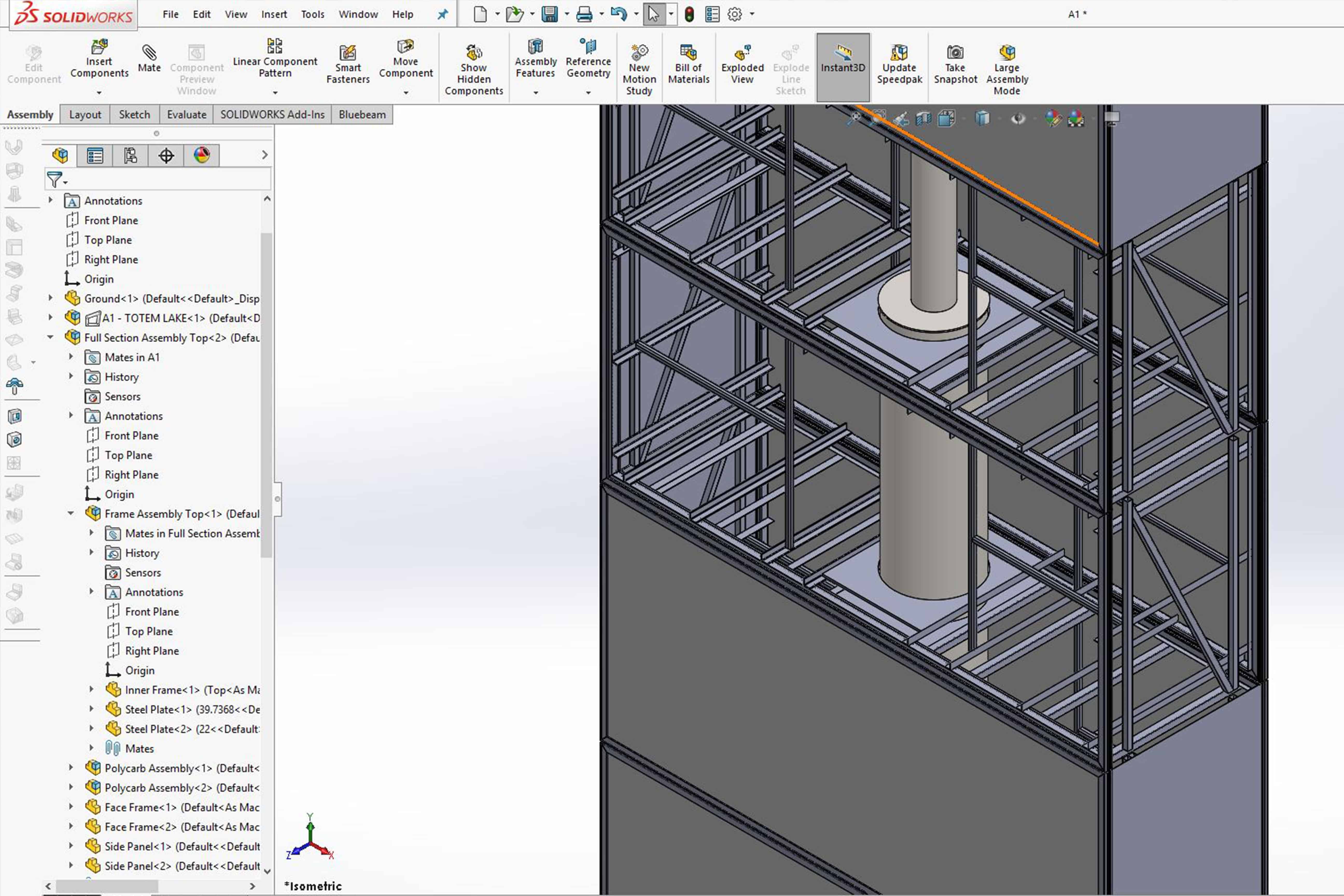This screenshot has width=1344, height=896.
Task: Click Rebuild traffic light icon
Action: [x=689, y=14]
